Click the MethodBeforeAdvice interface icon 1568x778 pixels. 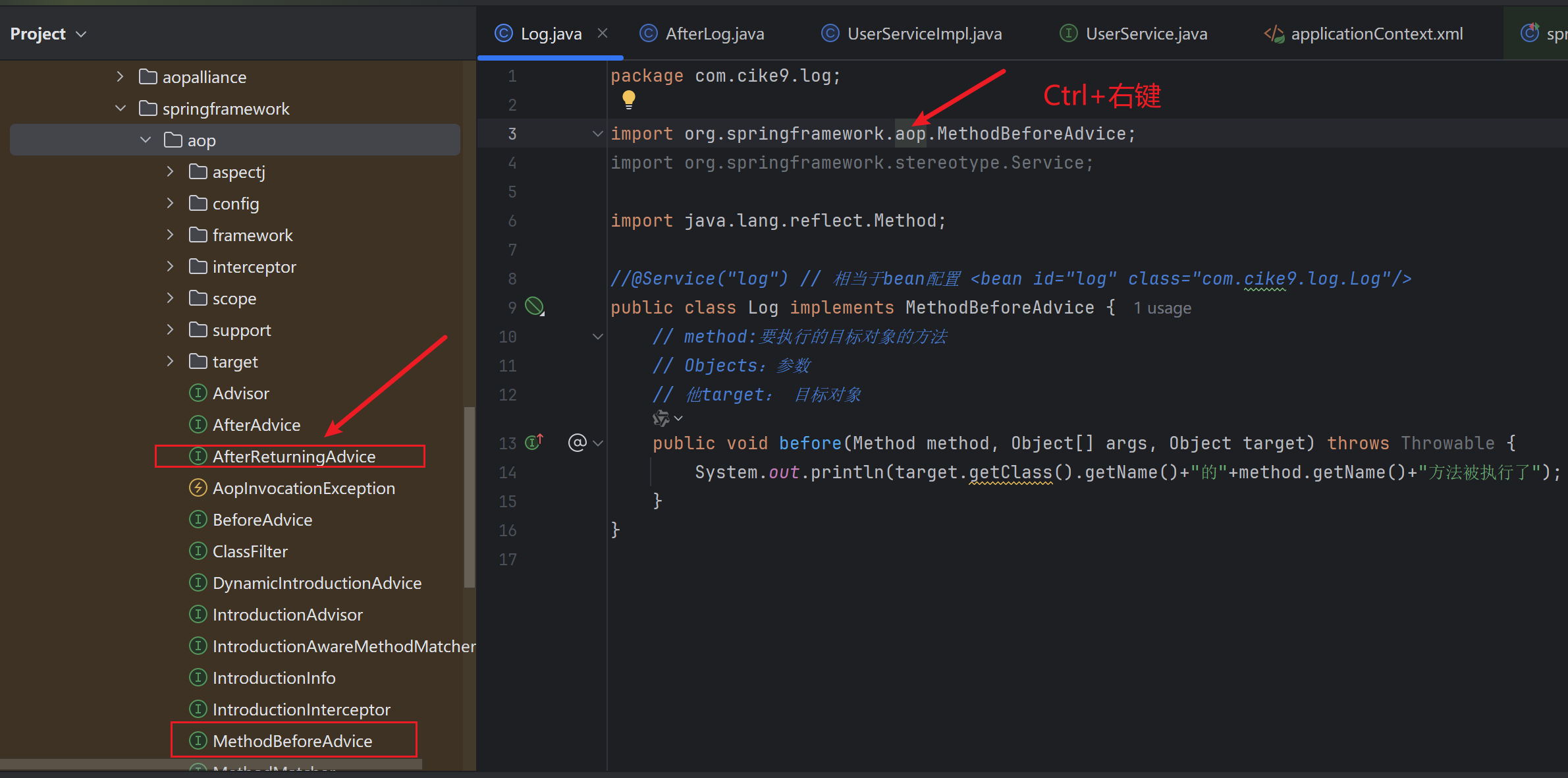pos(198,741)
